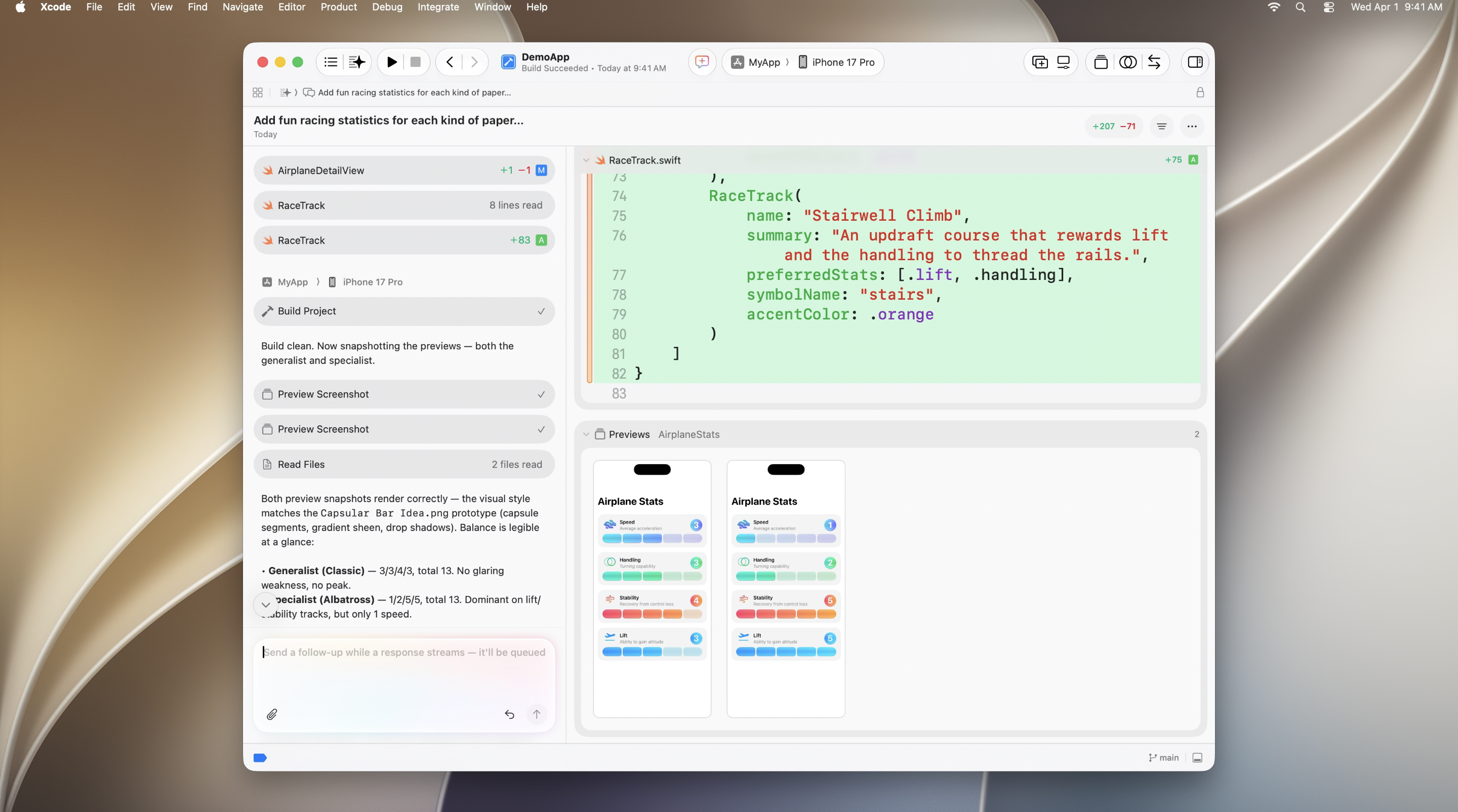Viewport: 1458px width, 812px height.
Task: Collapse the Previews AirplaneStats section
Action: coord(586,434)
